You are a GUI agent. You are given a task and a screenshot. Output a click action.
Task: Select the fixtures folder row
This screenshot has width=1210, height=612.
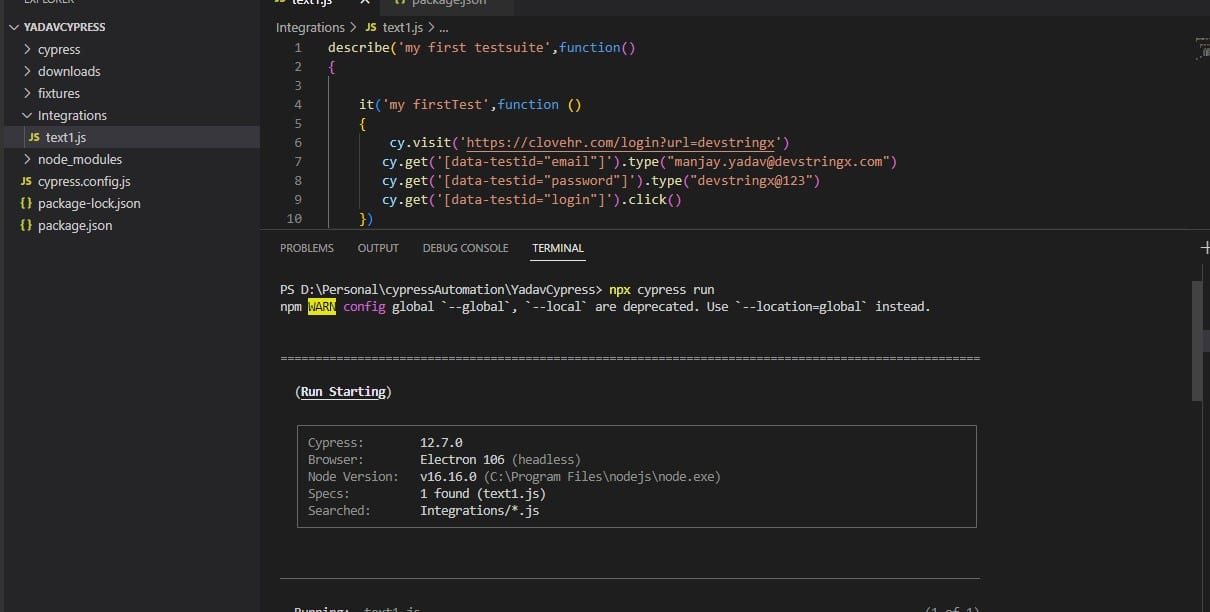pos(130,93)
